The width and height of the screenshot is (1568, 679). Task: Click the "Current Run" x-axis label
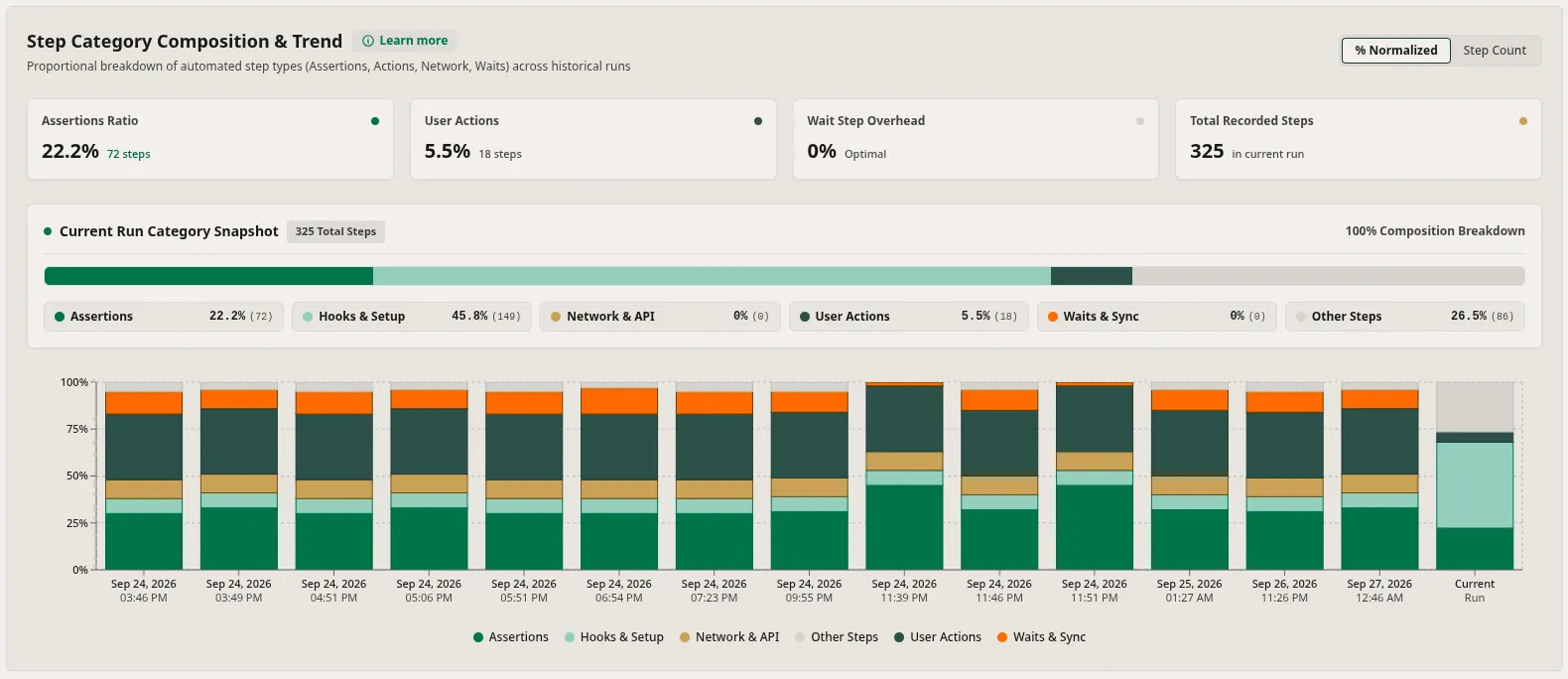(1475, 591)
